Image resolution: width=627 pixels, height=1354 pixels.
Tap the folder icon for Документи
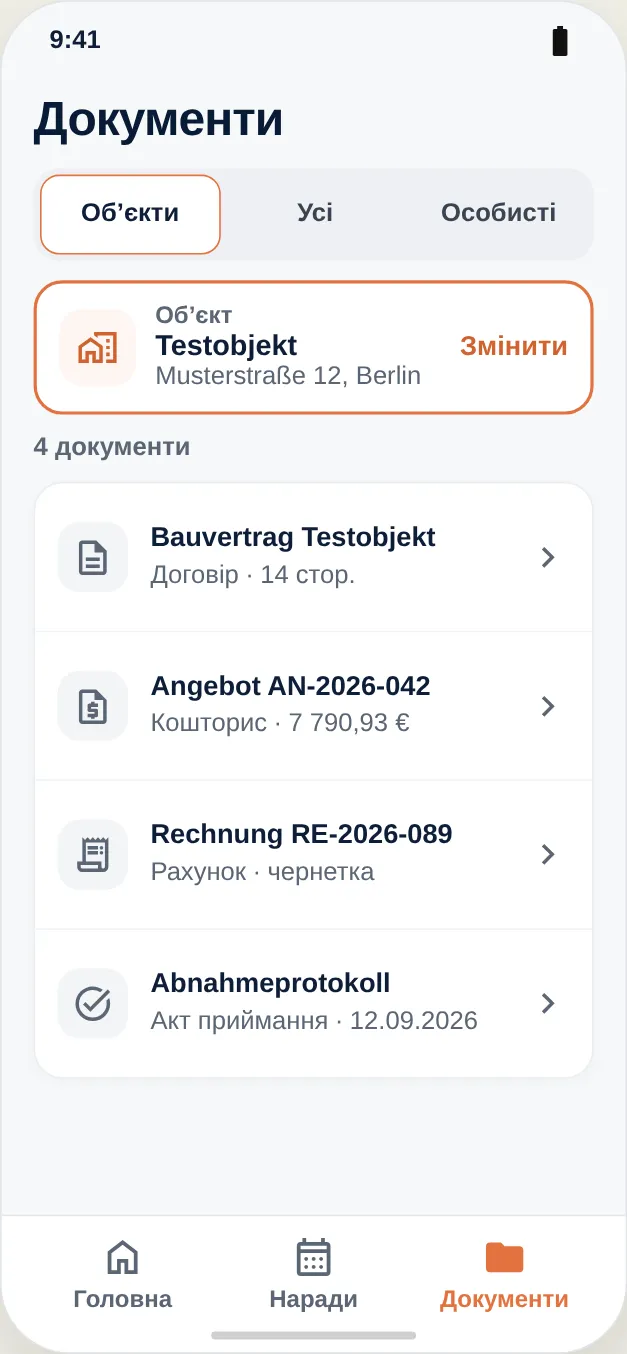click(504, 1257)
